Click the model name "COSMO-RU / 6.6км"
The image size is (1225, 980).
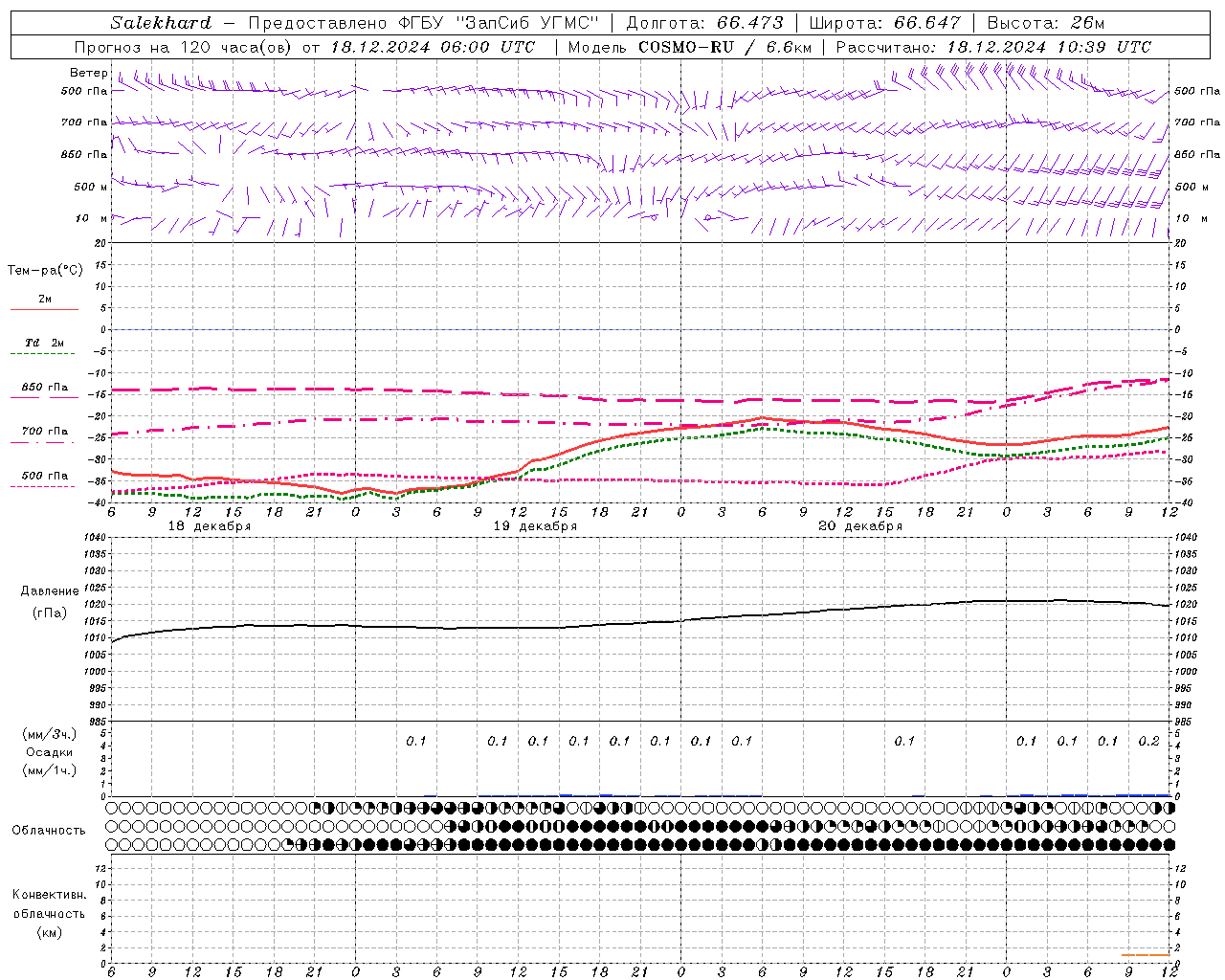(x=724, y=47)
